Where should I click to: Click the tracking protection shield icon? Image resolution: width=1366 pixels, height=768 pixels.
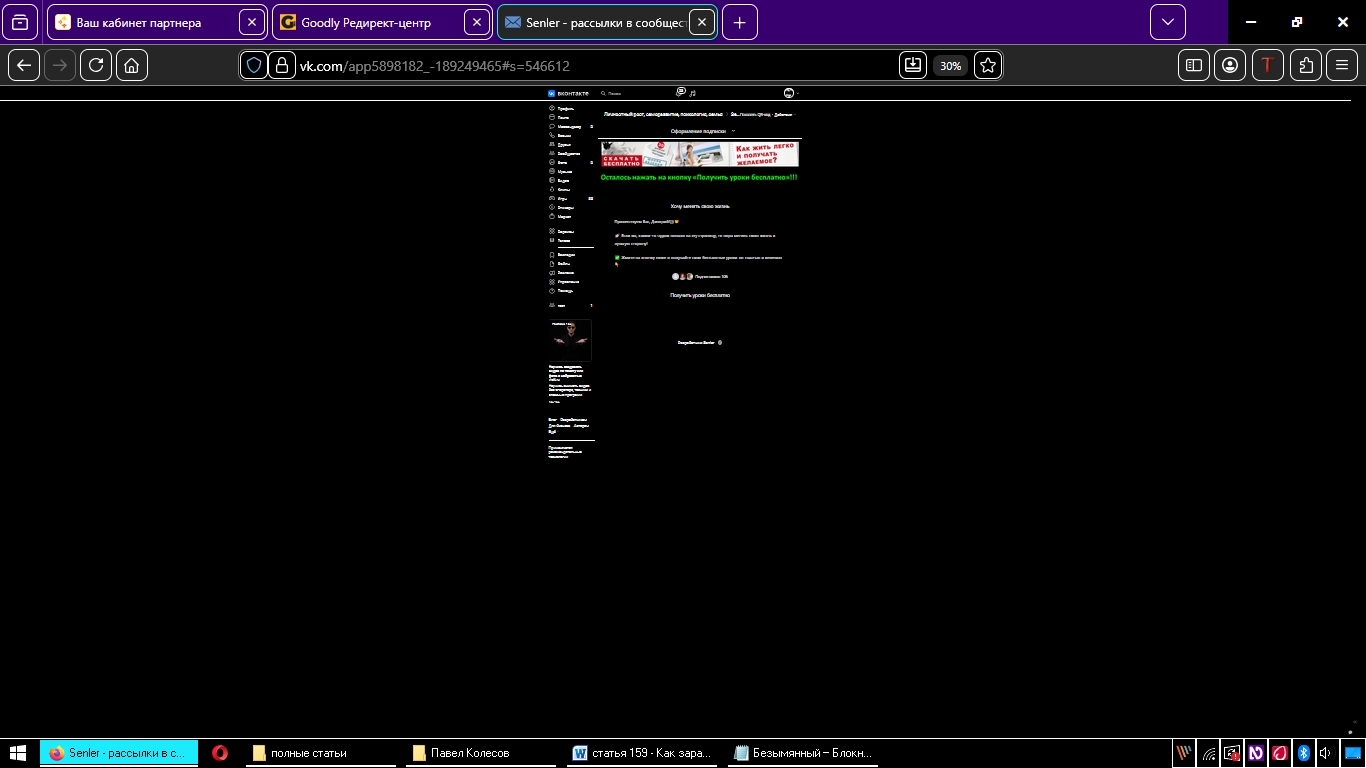(x=254, y=65)
